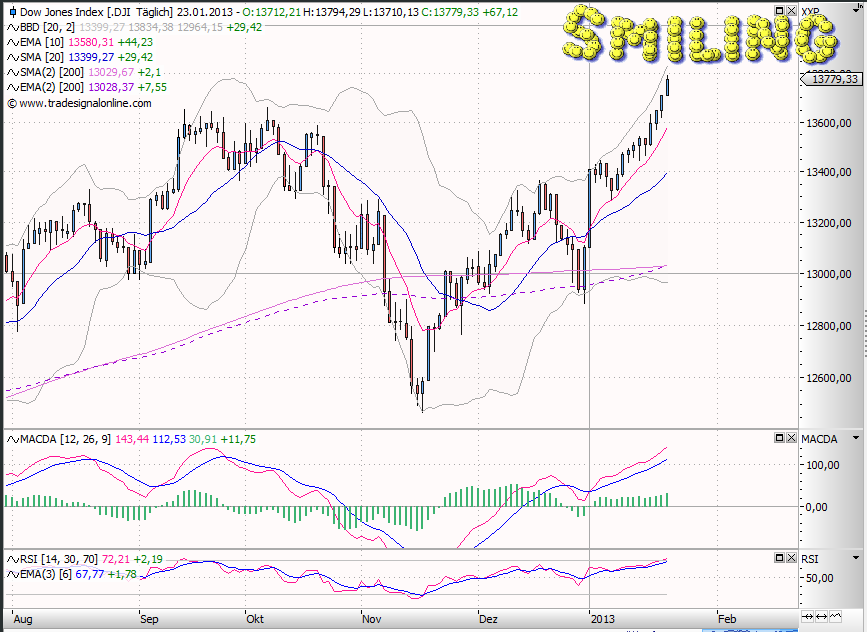Maximize the MACDA indicator pane

(x=778, y=438)
